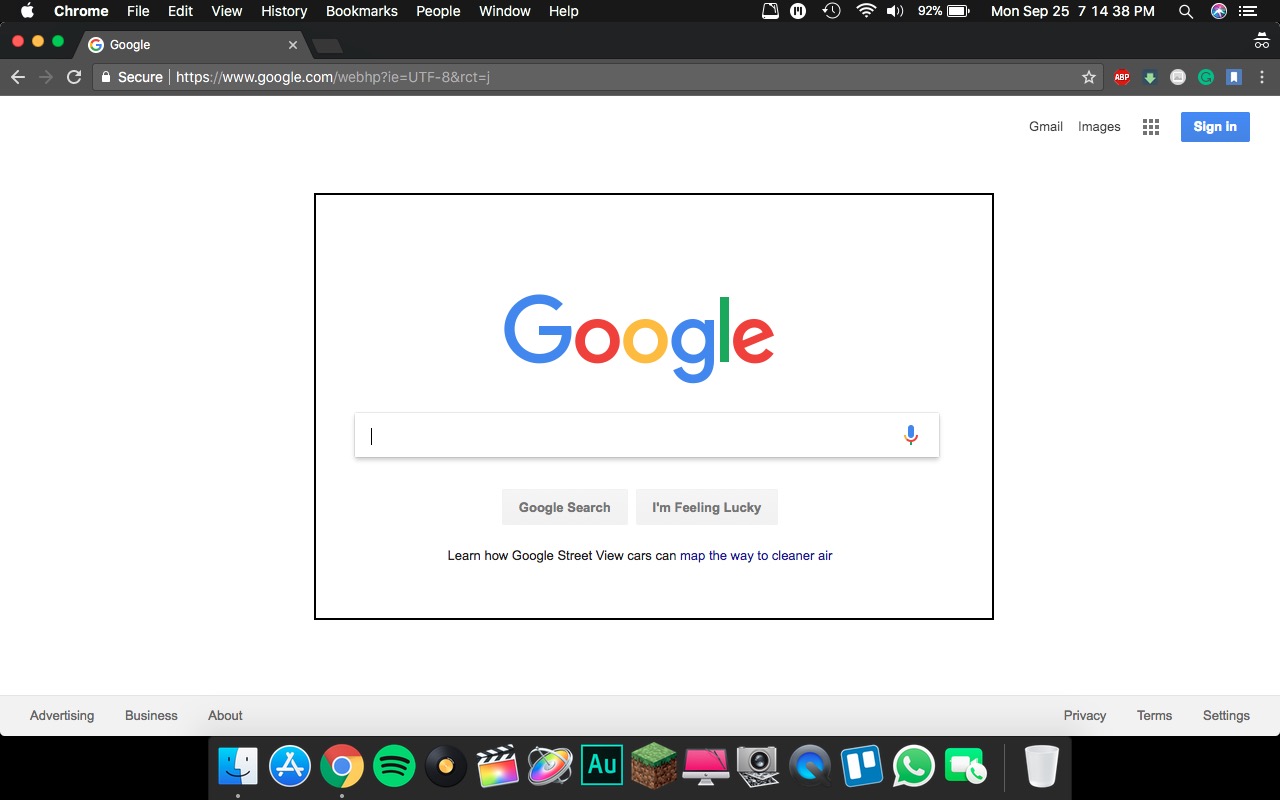Open Spotify from the Dock
This screenshot has height=800, width=1280.
(394, 764)
